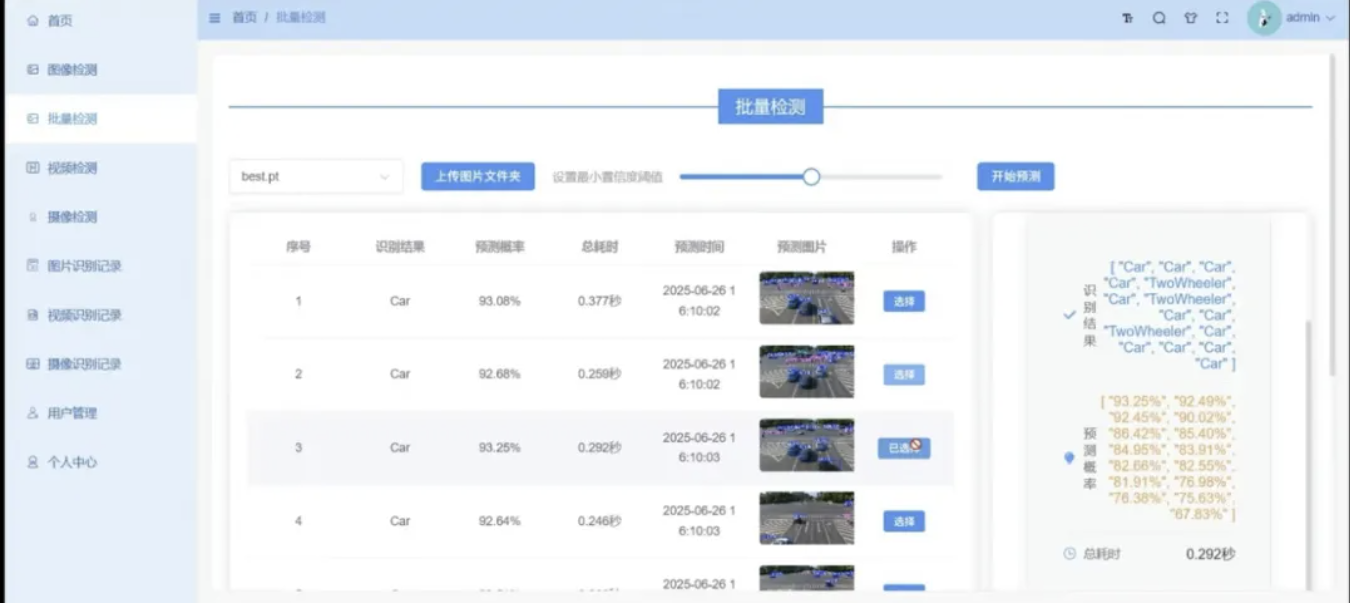Click 首页 in the breadcrumb
The height and width of the screenshot is (610, 1350).
pos(244,18)
